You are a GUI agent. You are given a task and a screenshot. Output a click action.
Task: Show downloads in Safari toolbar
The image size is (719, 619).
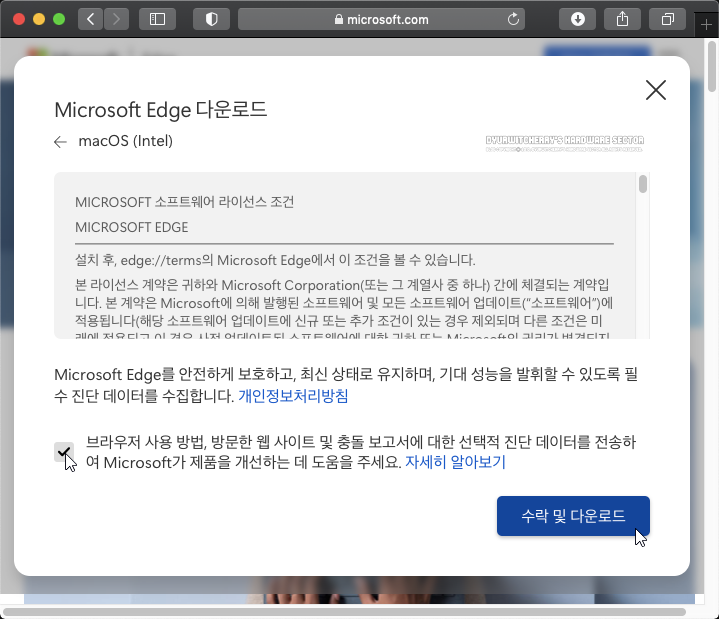coord(577,19)
